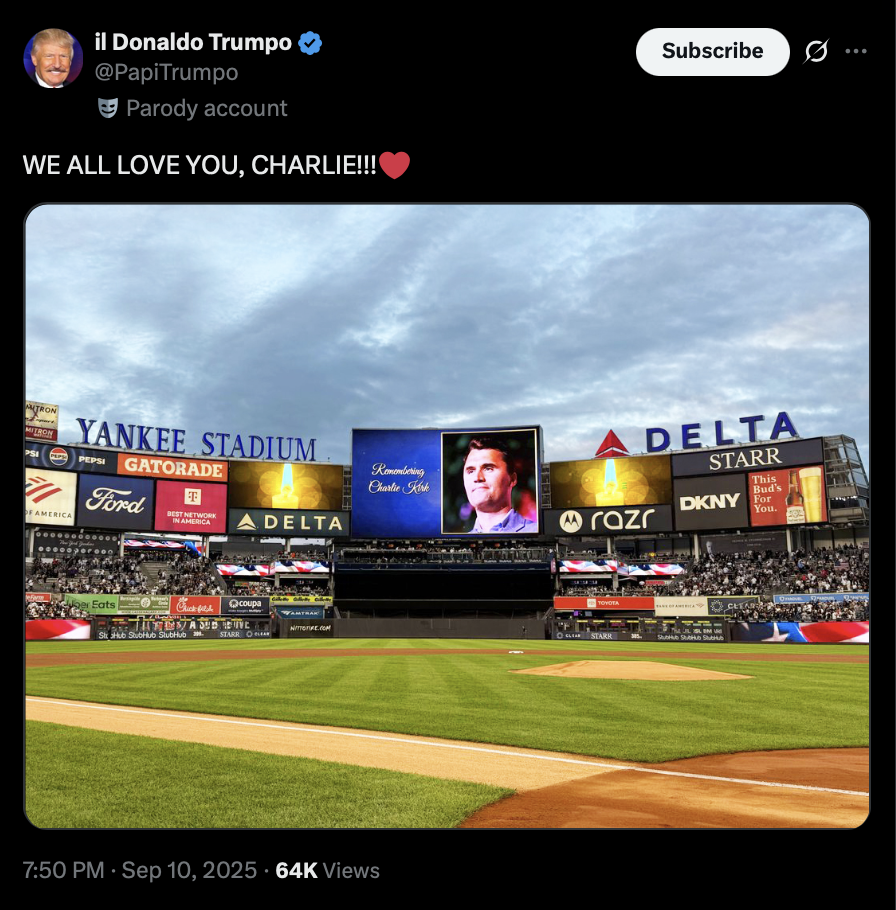The width and height of the screenshot is (896, 910).
Task: Click the Delta triangle logo in the photo
Action: coord(611,443)
